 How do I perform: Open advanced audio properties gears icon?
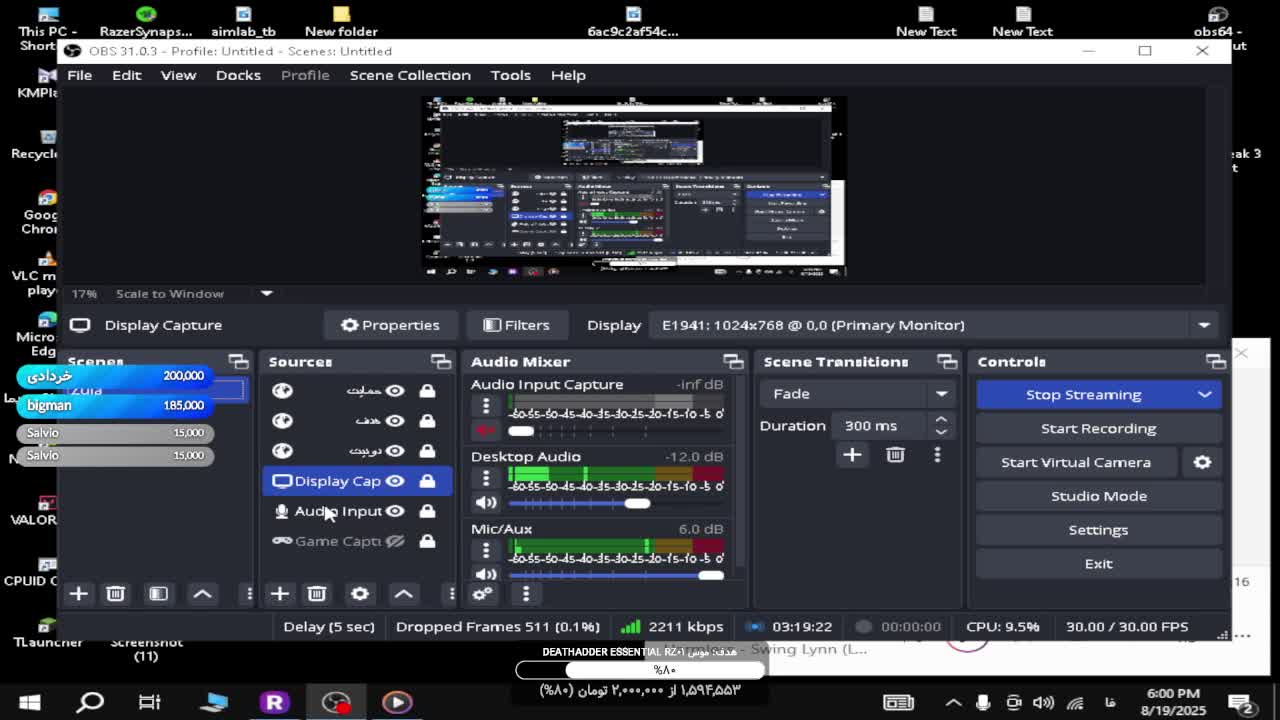(482, 594)
